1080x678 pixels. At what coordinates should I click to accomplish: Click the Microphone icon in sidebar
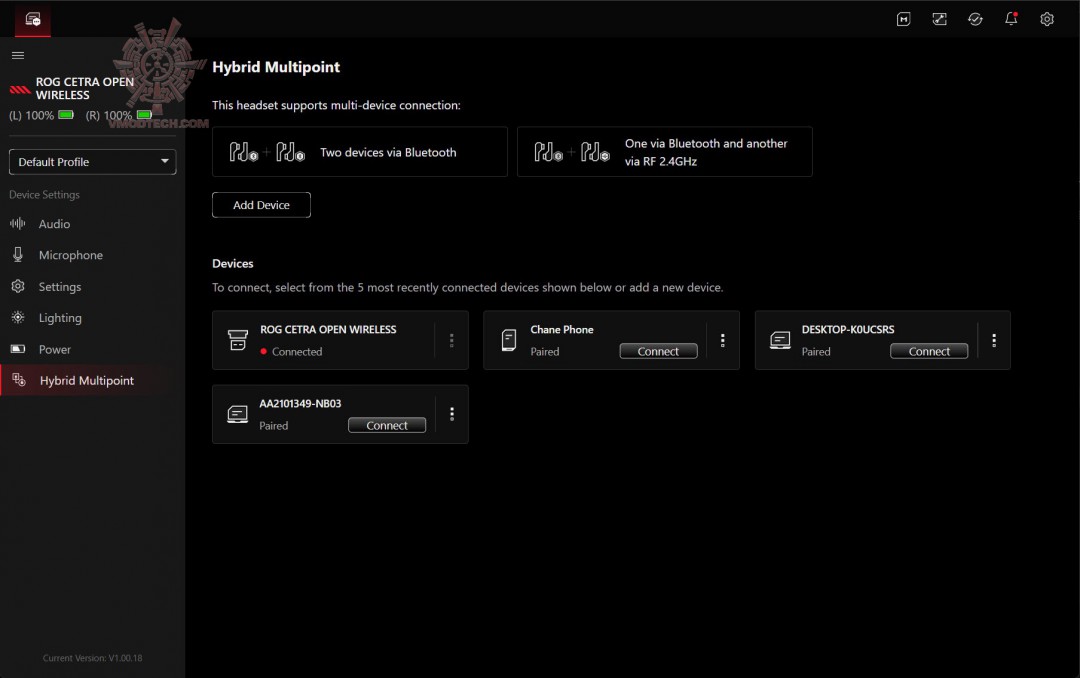coord(18,255)
